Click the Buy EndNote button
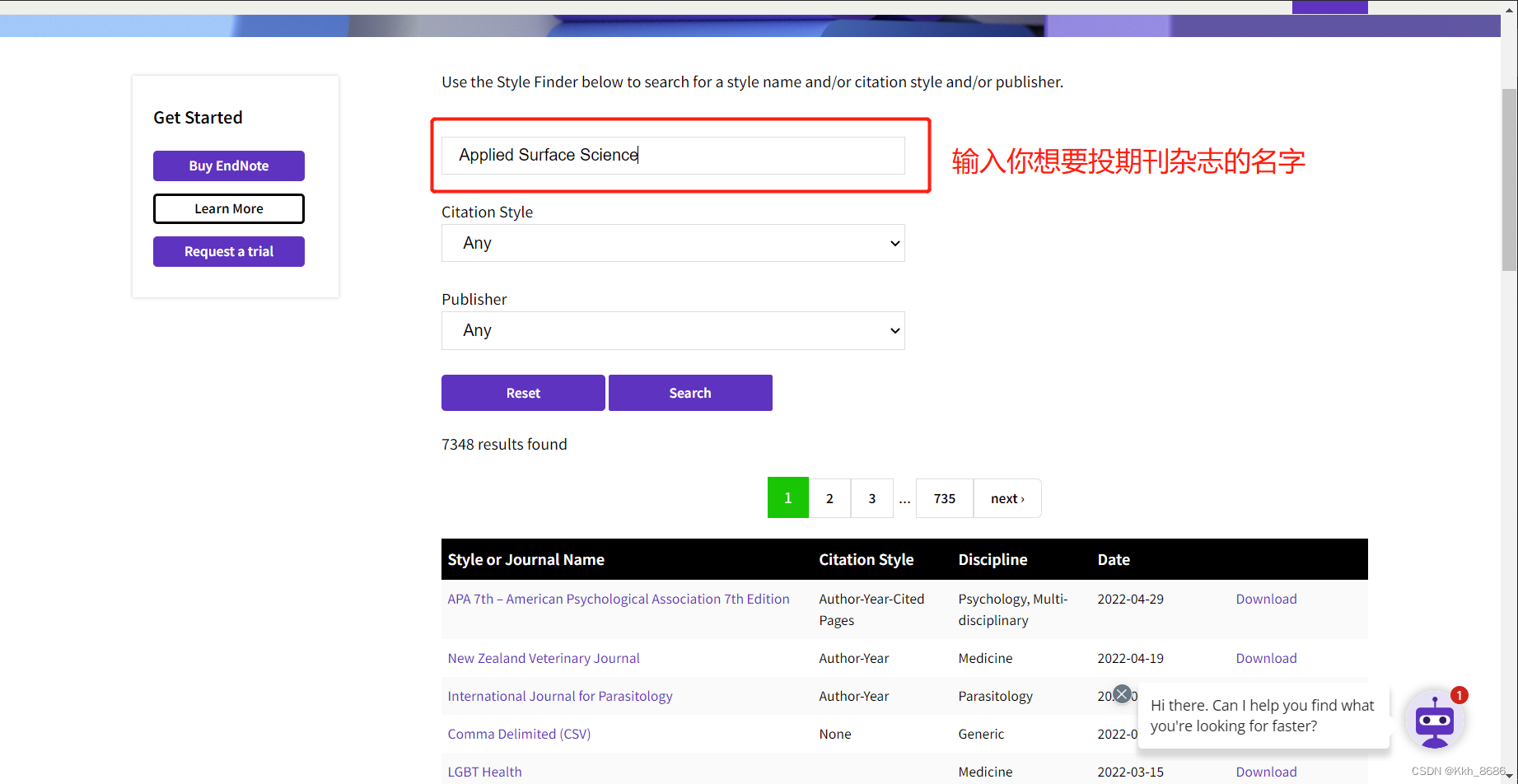The height and width of the screenshot is (784, 1518). 229,166
